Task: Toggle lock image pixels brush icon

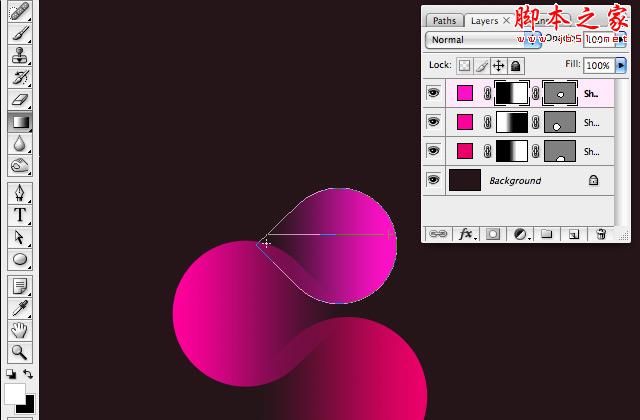Action: 482,66
